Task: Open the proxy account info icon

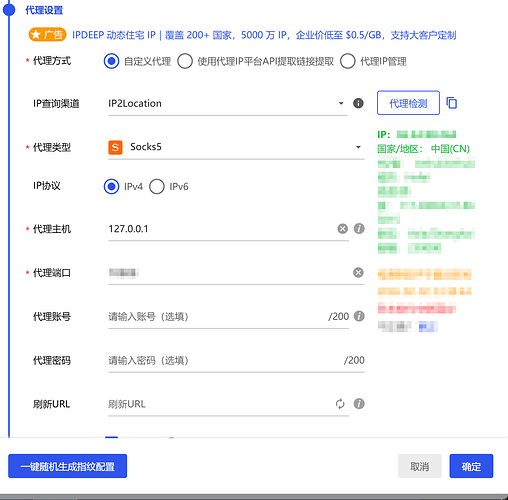Action: (359, 316)
